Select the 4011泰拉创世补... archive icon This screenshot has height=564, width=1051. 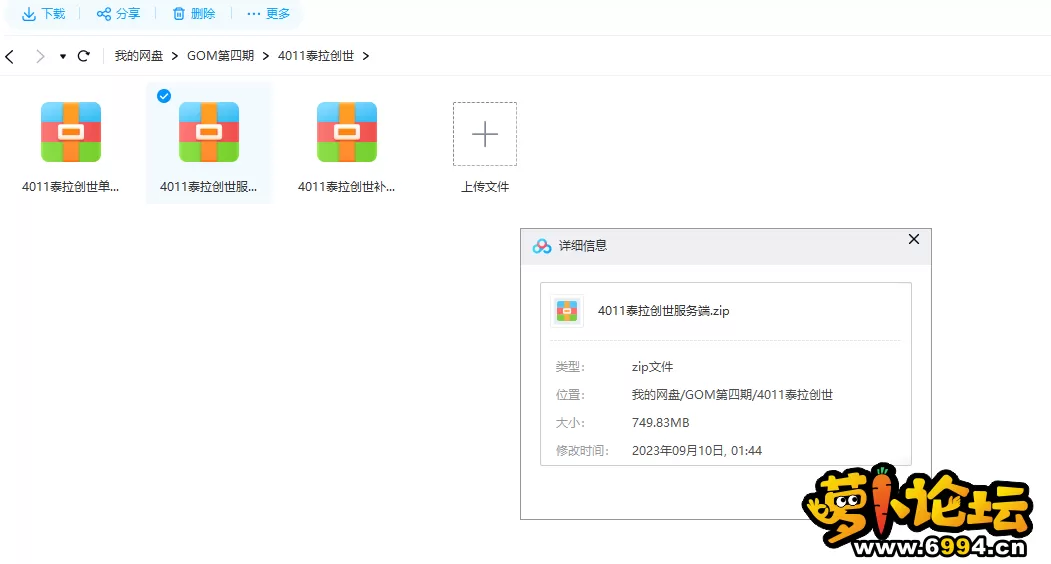[347, 132]
